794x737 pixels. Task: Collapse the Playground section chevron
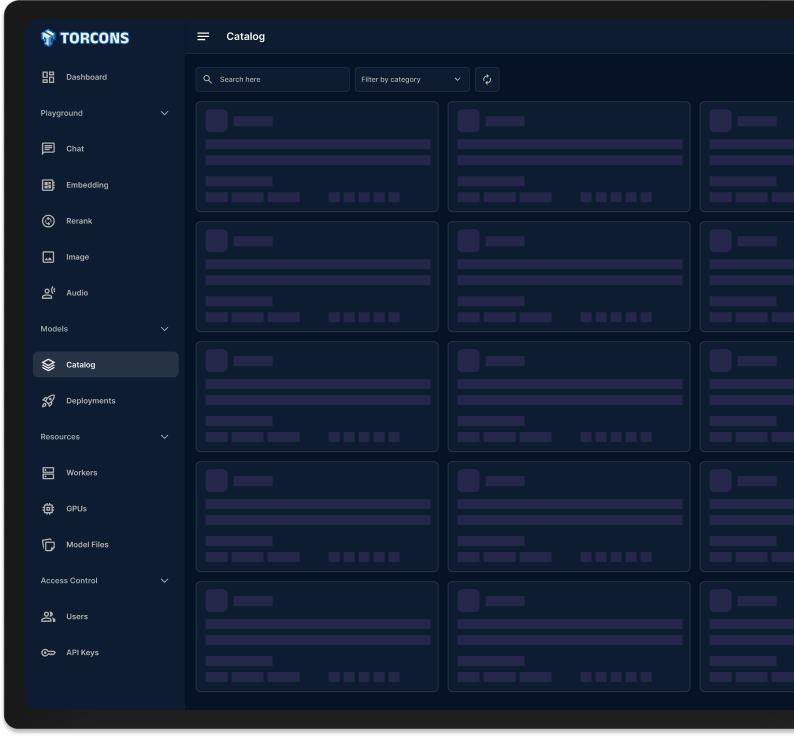(165, 113)
